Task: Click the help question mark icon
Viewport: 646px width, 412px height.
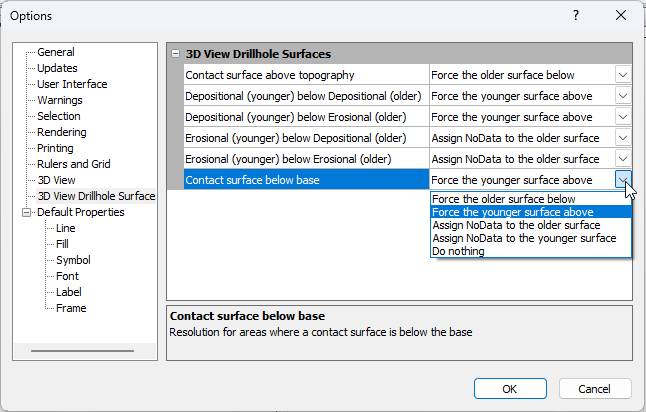Action: [x=576, y=16]
